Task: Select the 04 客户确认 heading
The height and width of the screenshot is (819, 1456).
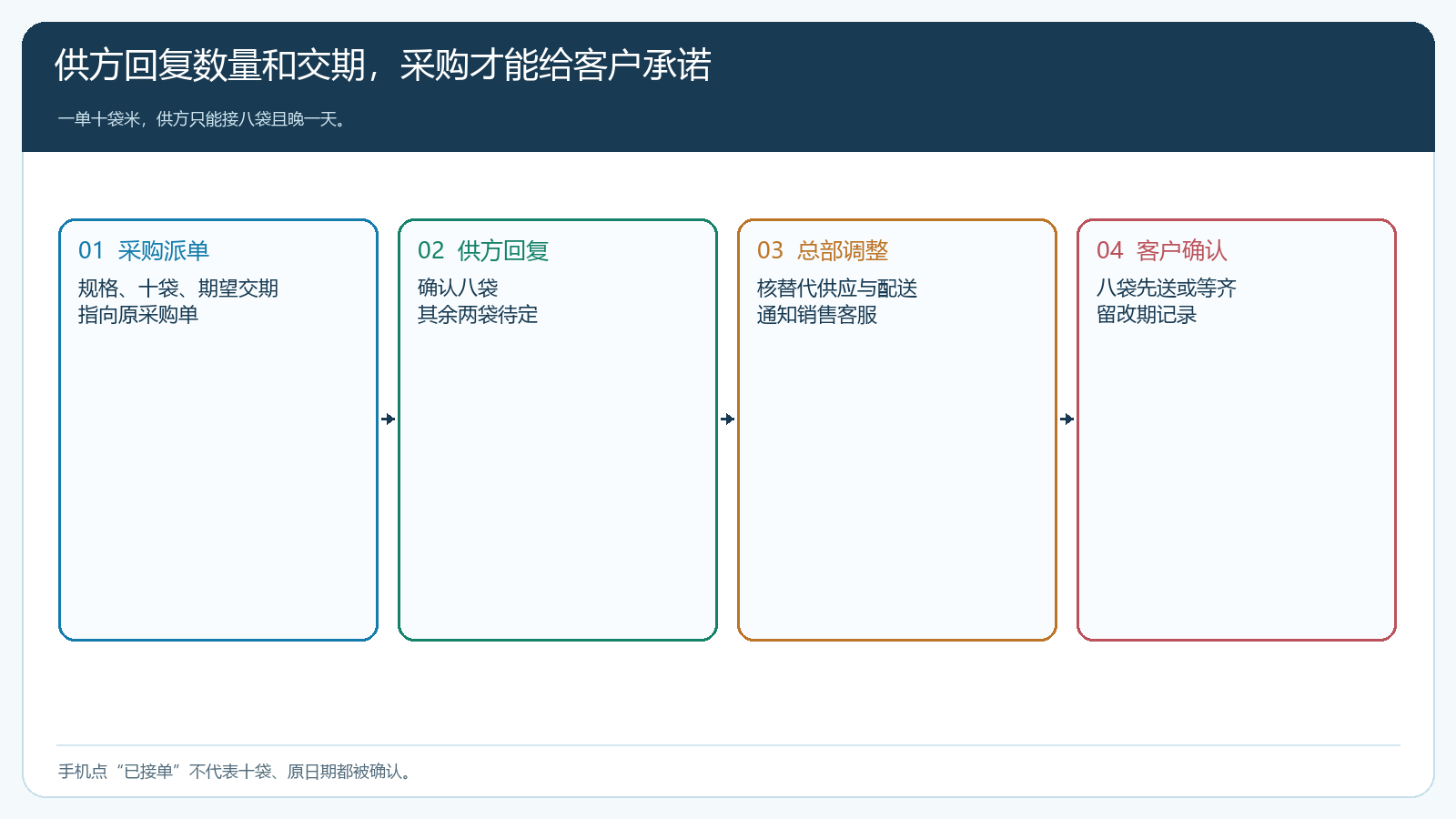Action: point(1162,250)
